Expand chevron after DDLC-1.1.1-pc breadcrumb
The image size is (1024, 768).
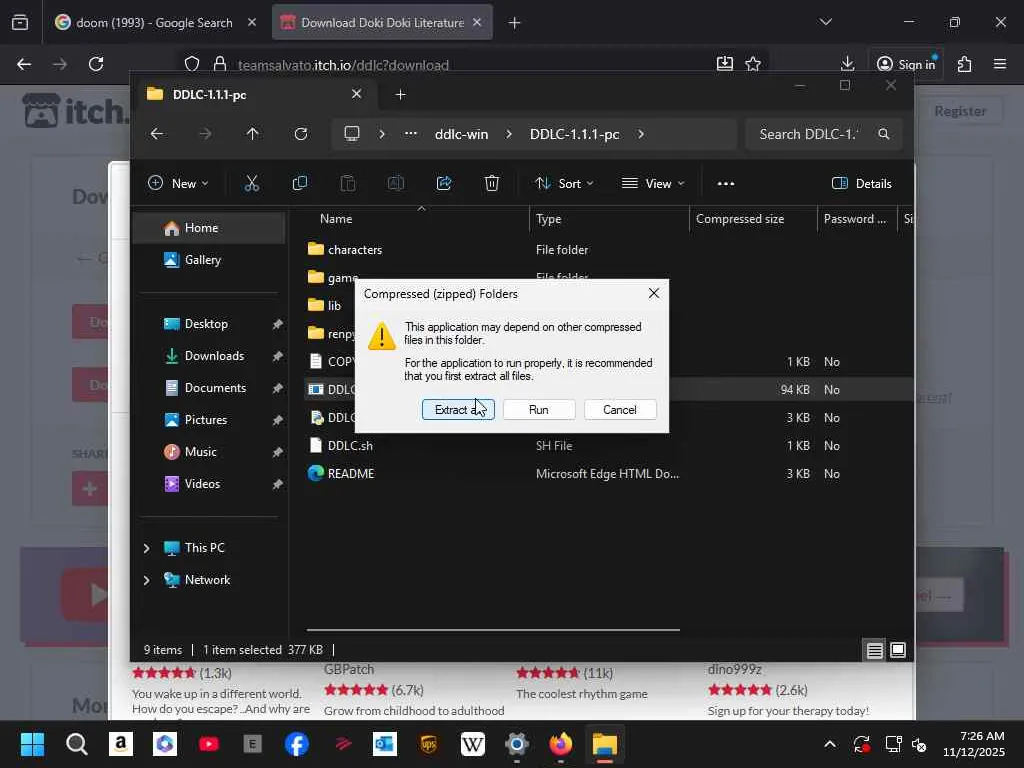click(641, 134)
